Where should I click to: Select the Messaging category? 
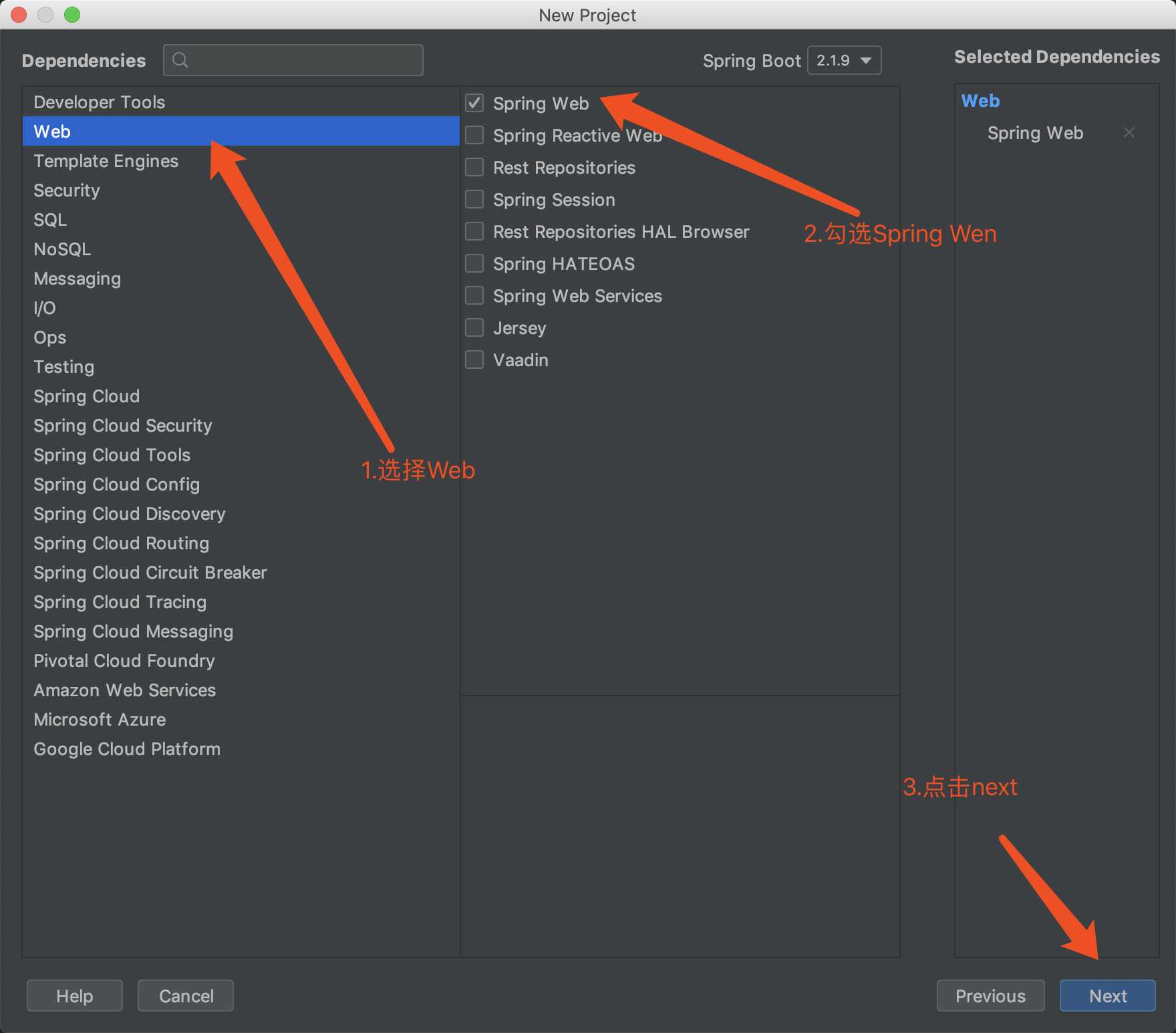pos(241,278)
